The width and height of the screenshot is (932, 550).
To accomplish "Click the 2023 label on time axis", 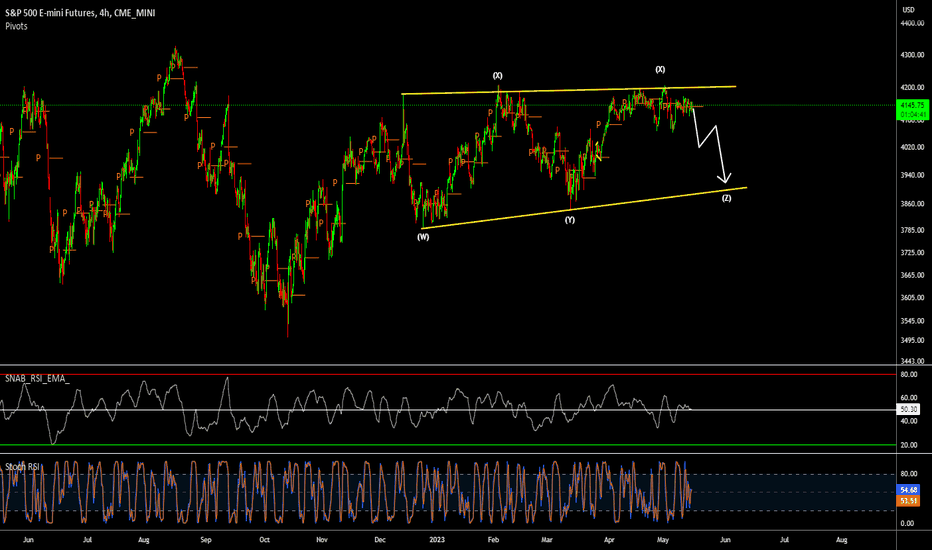I will (437, 540).
